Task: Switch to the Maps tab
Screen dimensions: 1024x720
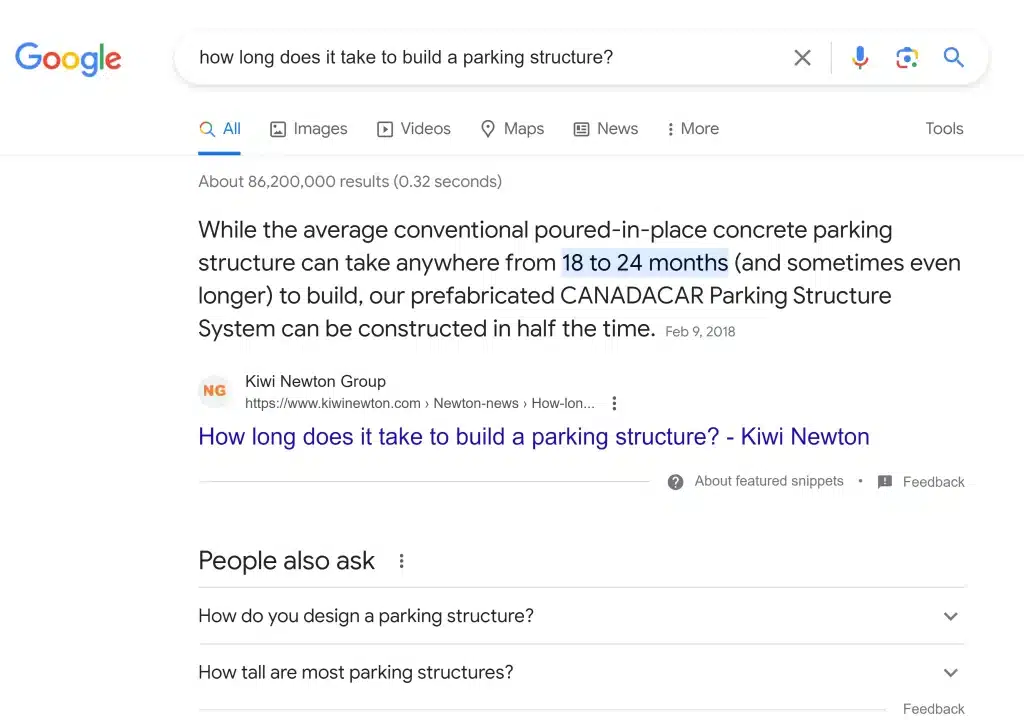Action: coord(512,129)
